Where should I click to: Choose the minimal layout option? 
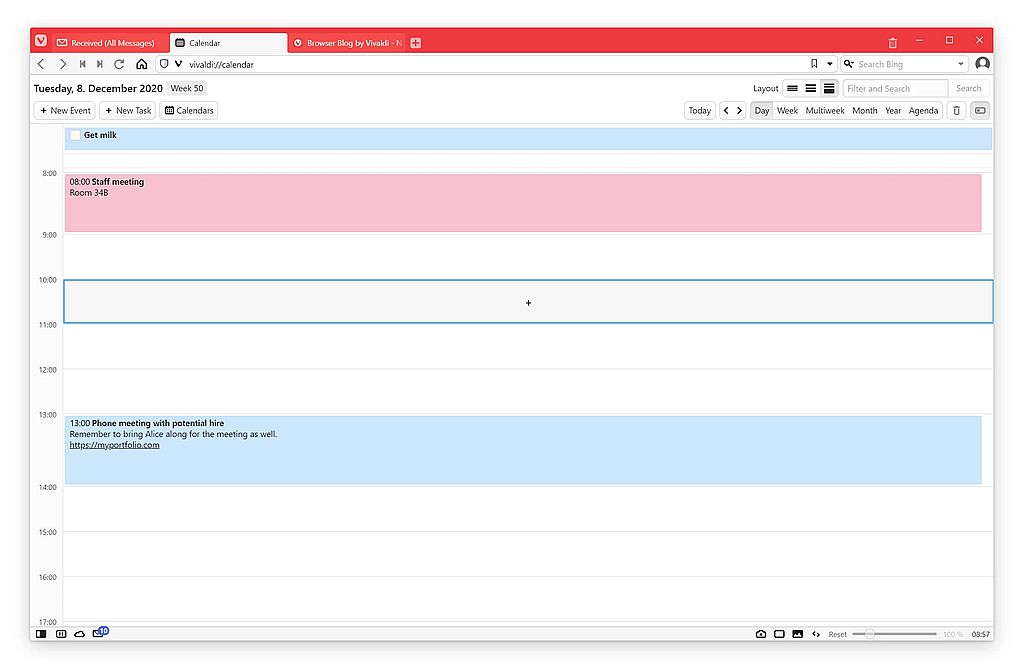(792, 88)
